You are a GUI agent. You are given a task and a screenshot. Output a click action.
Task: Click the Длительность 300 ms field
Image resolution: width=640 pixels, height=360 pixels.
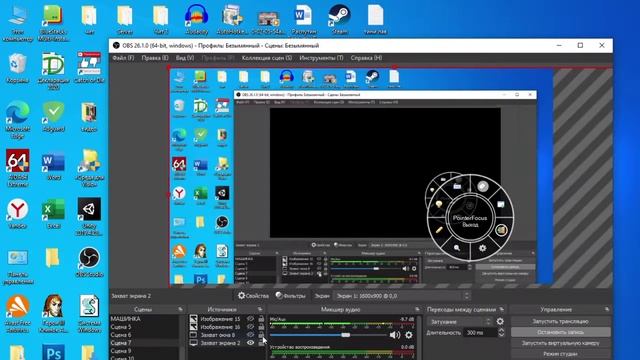coord(481,333)
